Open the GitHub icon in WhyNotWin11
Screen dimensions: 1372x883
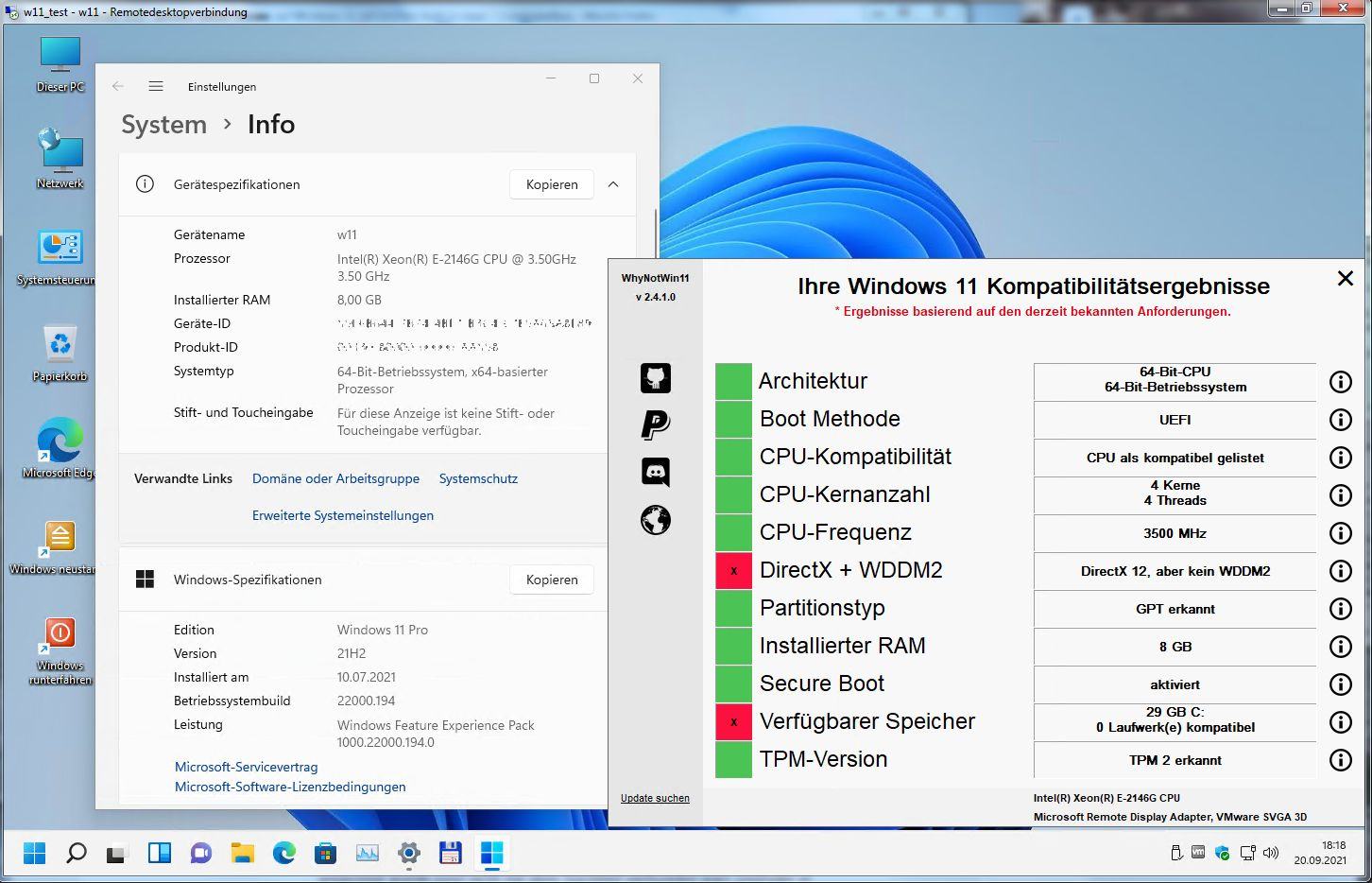(x=656, y=378)
